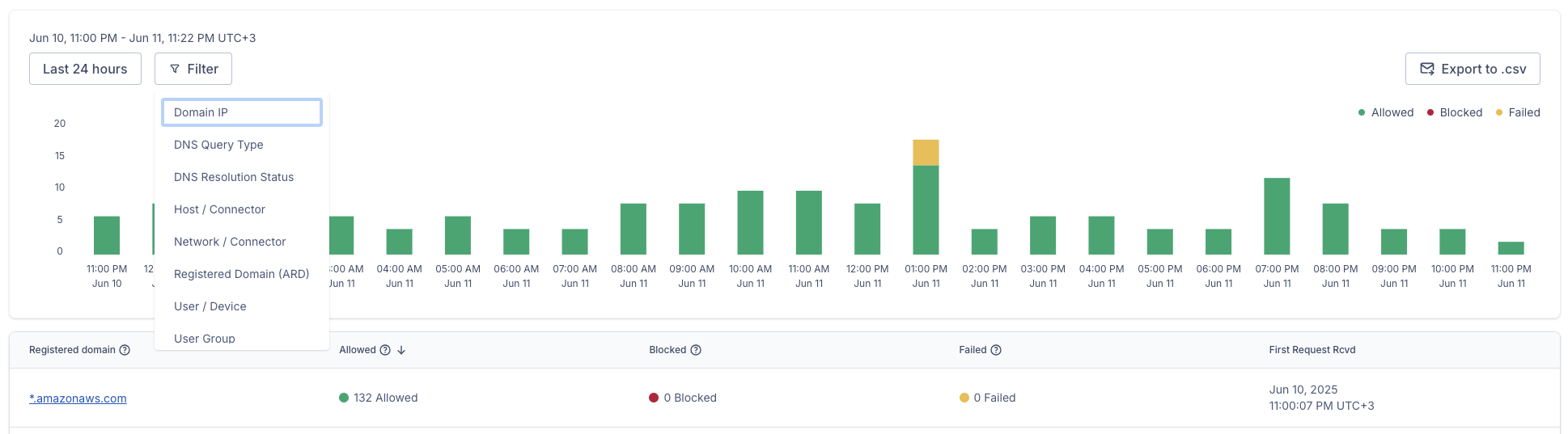Pick Host / Connector in filter menu

[219, 209]
